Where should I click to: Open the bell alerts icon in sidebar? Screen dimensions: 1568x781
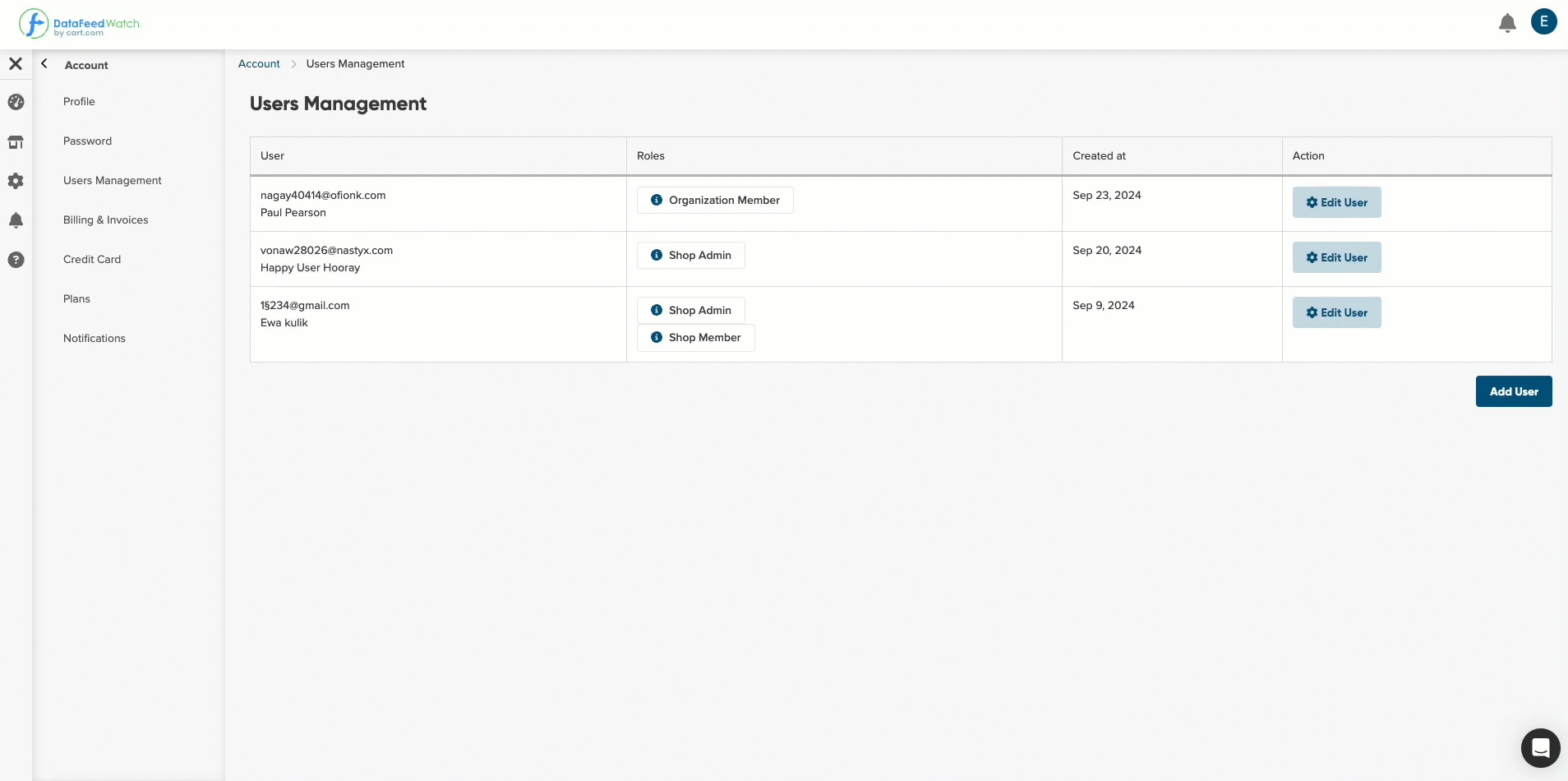[x=16, y=220]
